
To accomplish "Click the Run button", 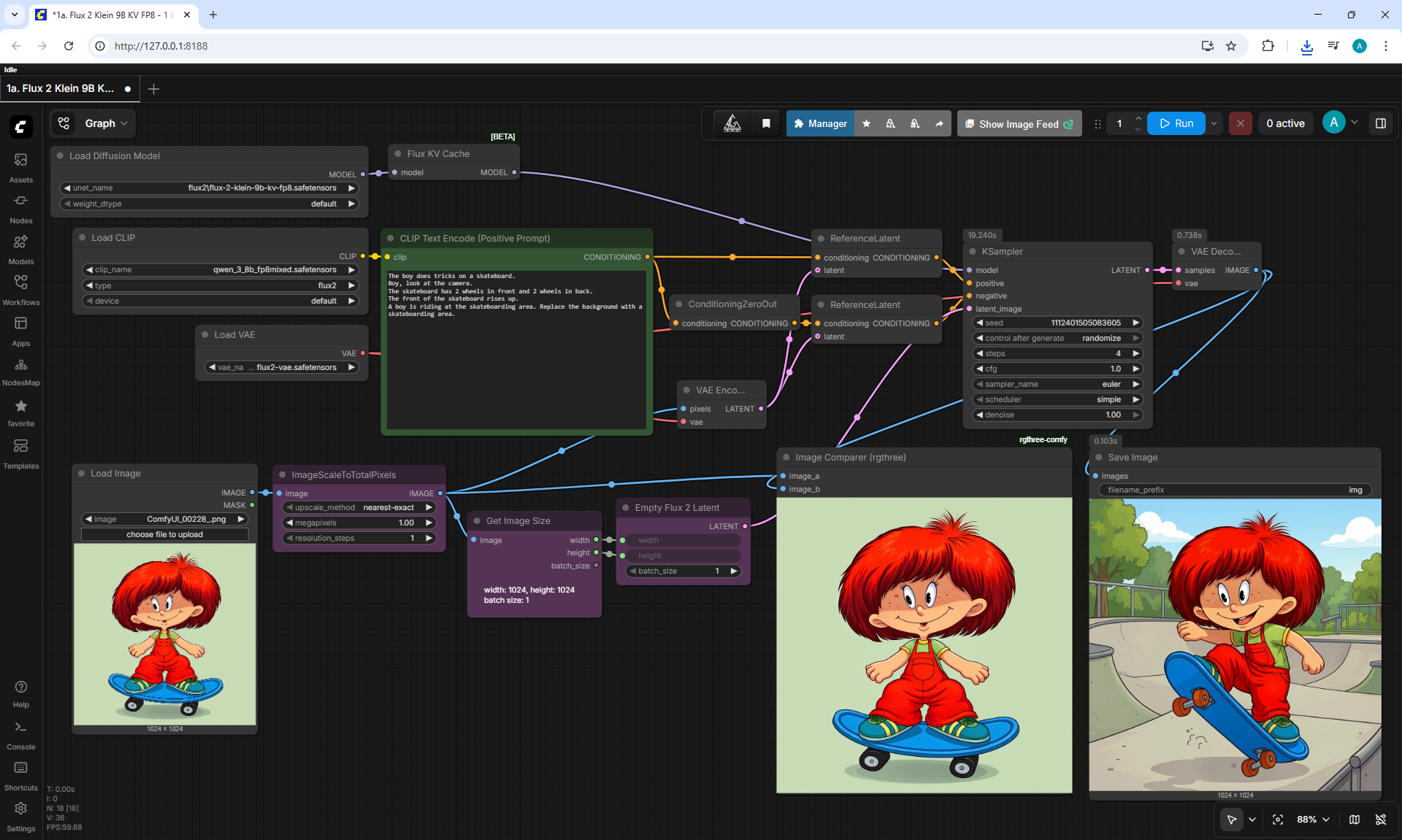I will (1176, 123).
